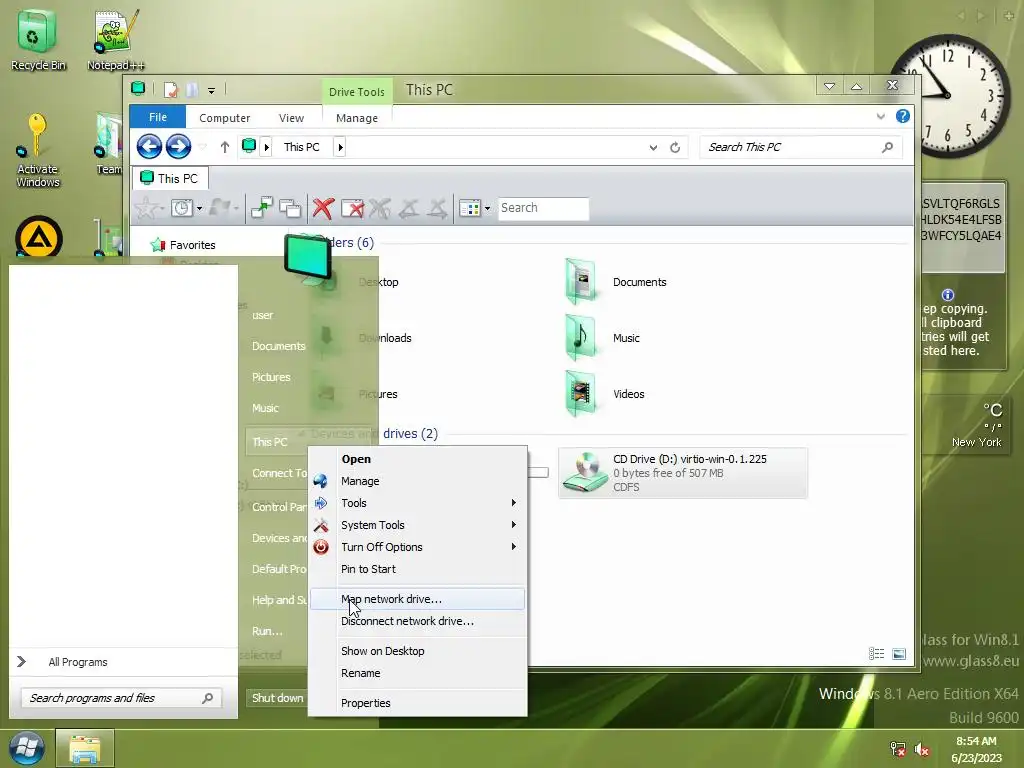
Task: Open the Documents folder icon
Action: [581, 281]
